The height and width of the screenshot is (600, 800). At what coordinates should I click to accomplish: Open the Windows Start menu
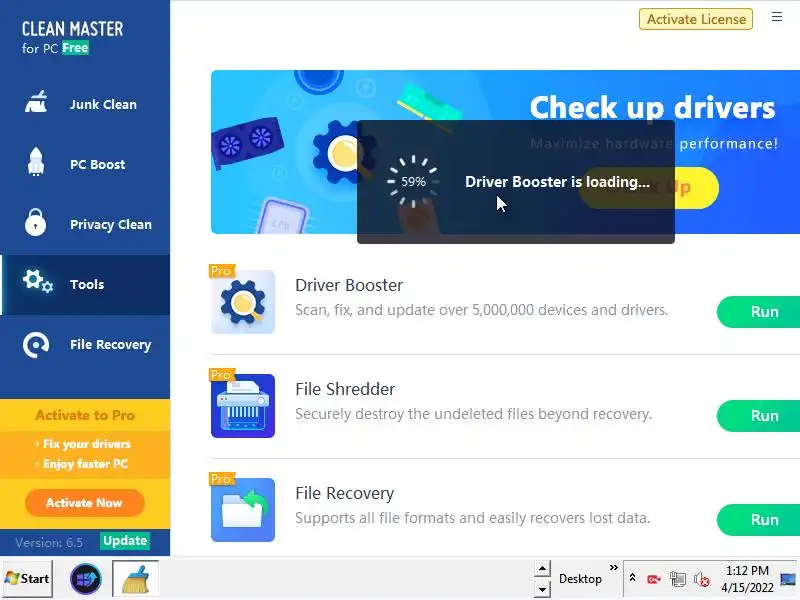pos(27,579)
